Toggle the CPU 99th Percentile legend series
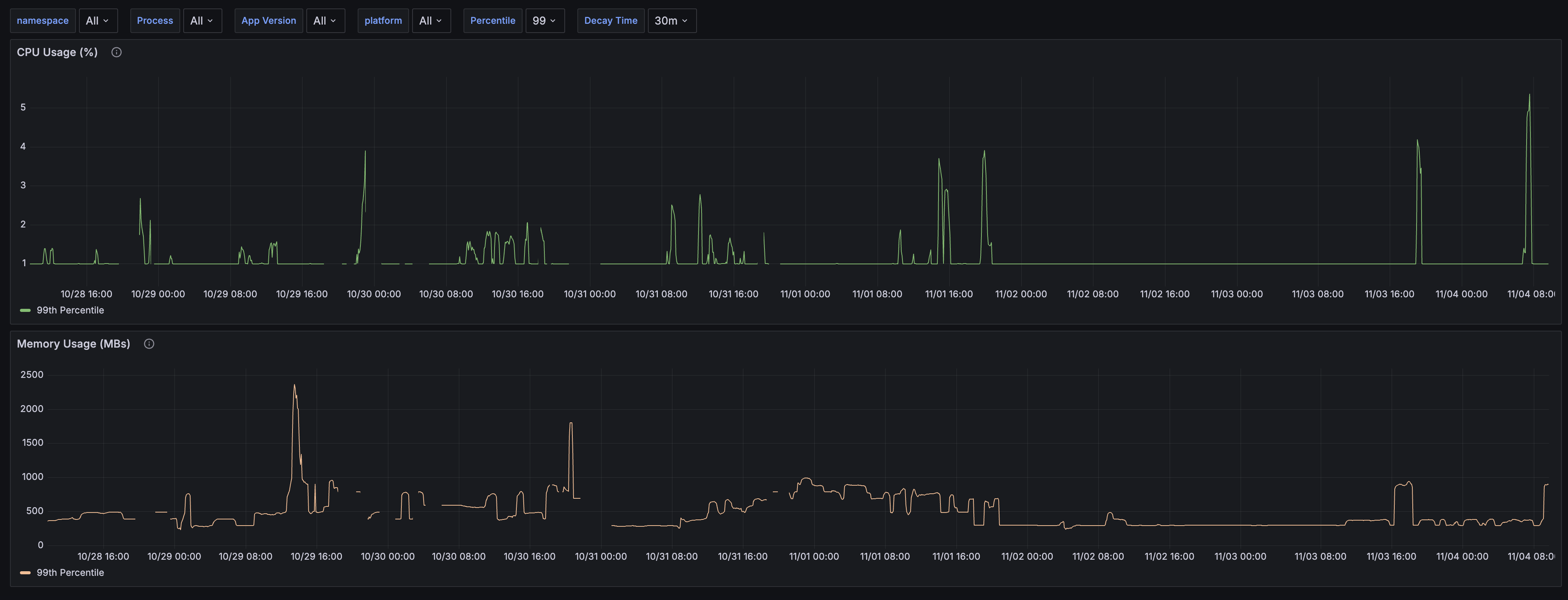The width and height of the screenshot is (1568, 600). pyautogui.click(x=70, y=311)
